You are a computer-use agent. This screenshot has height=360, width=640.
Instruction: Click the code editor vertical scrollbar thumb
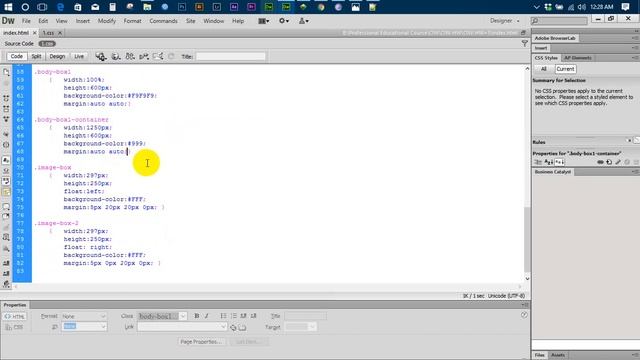click(527, 239)
